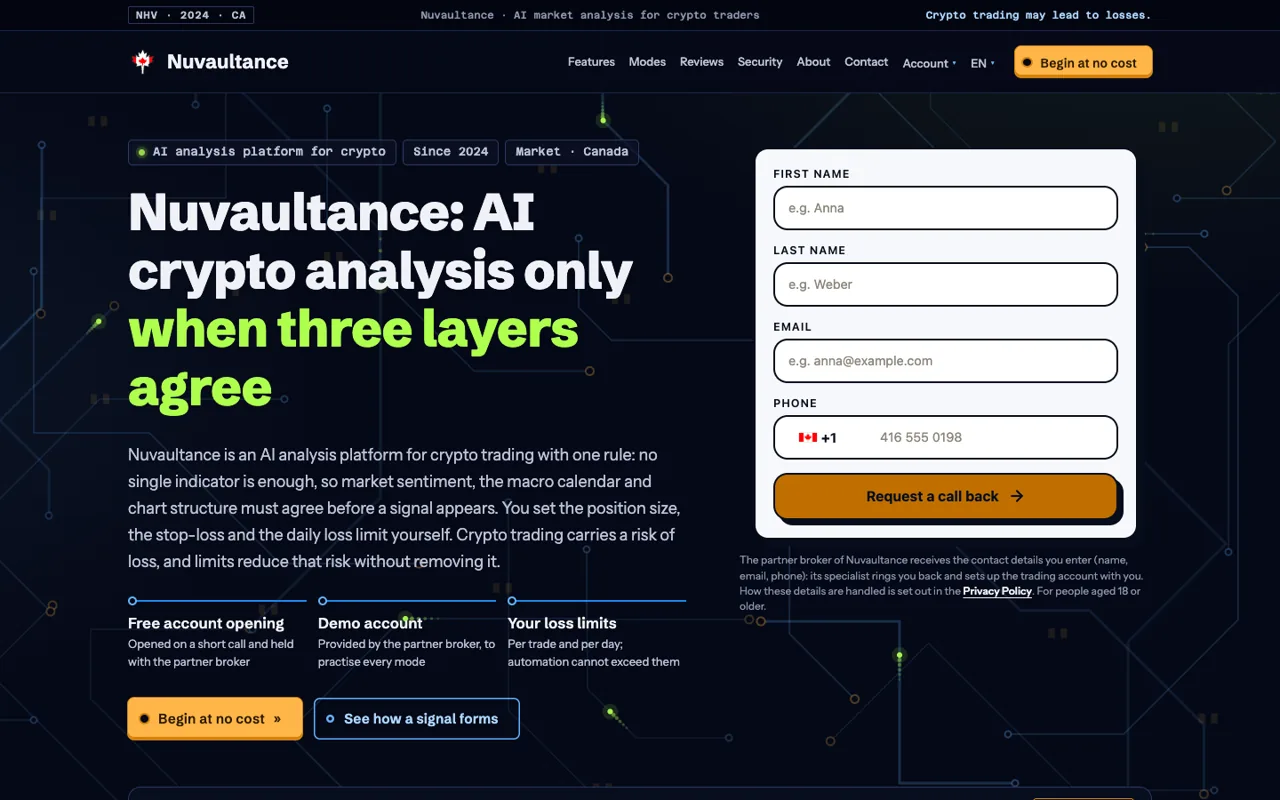Image resolution: width=1280 pixels, height=800 pixels.
Task: Click the arrow icon on Request a call back
Action: [x=1017, y=496]
